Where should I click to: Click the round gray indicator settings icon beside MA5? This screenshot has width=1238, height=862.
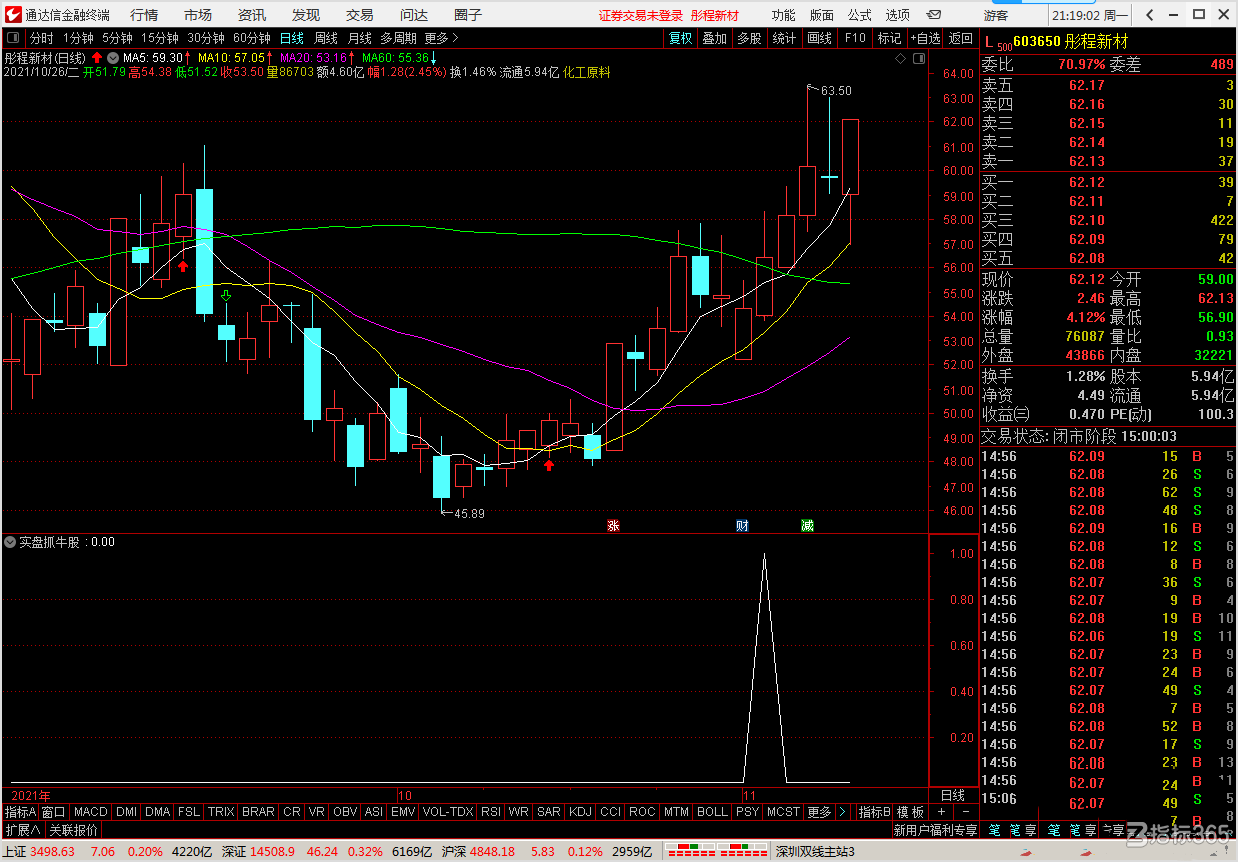click(113, 58)
